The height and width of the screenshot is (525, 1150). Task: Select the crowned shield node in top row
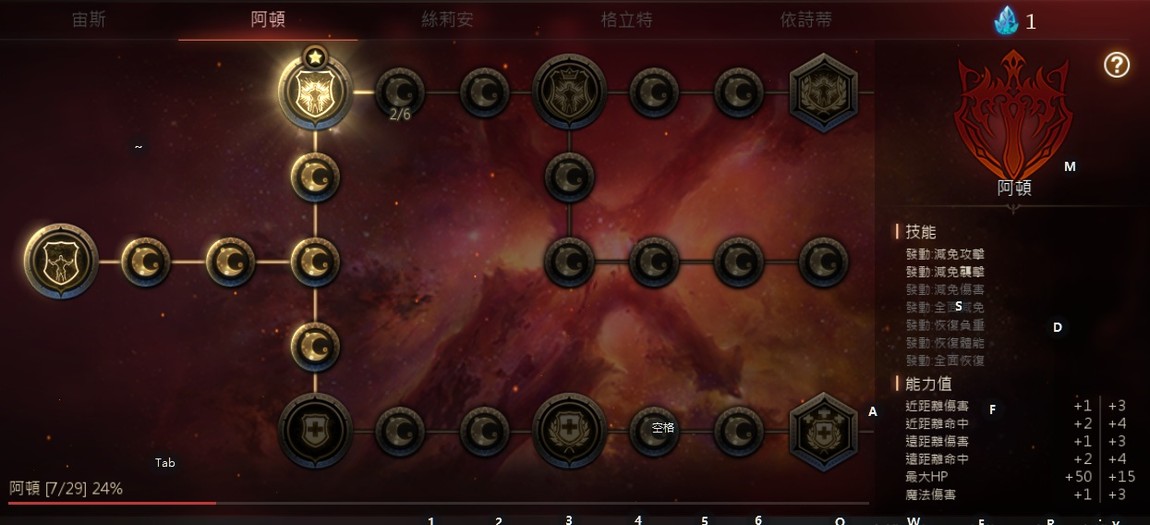[x=569, y=92]
